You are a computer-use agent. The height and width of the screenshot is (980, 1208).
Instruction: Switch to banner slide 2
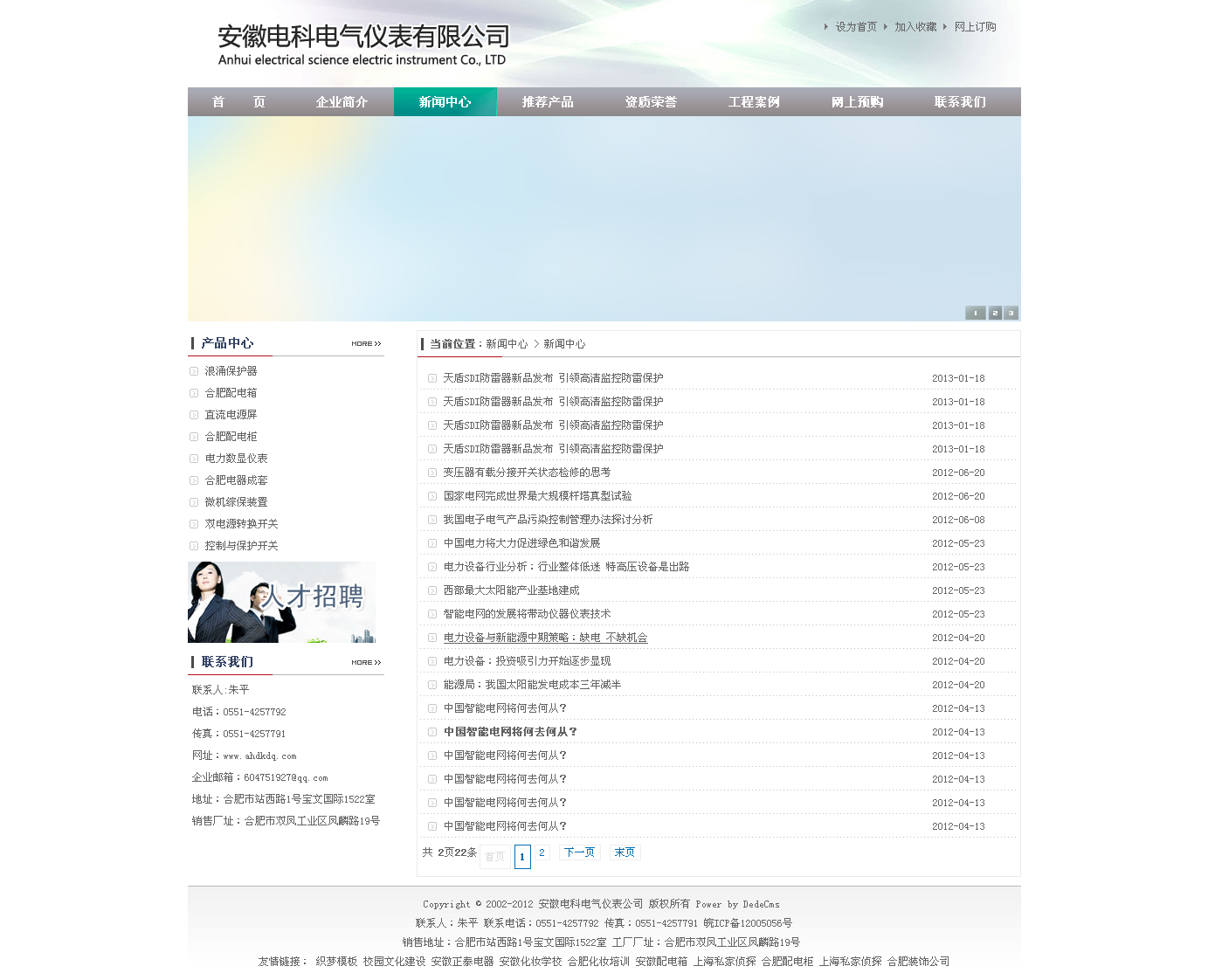[995, 313]
